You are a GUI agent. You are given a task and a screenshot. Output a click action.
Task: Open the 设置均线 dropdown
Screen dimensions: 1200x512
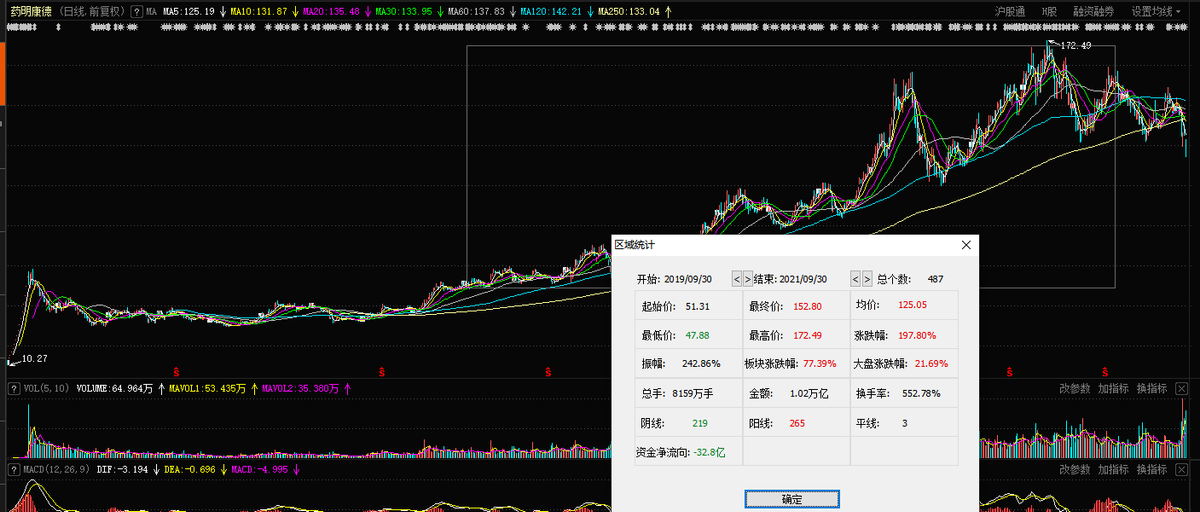[1157, 11]
